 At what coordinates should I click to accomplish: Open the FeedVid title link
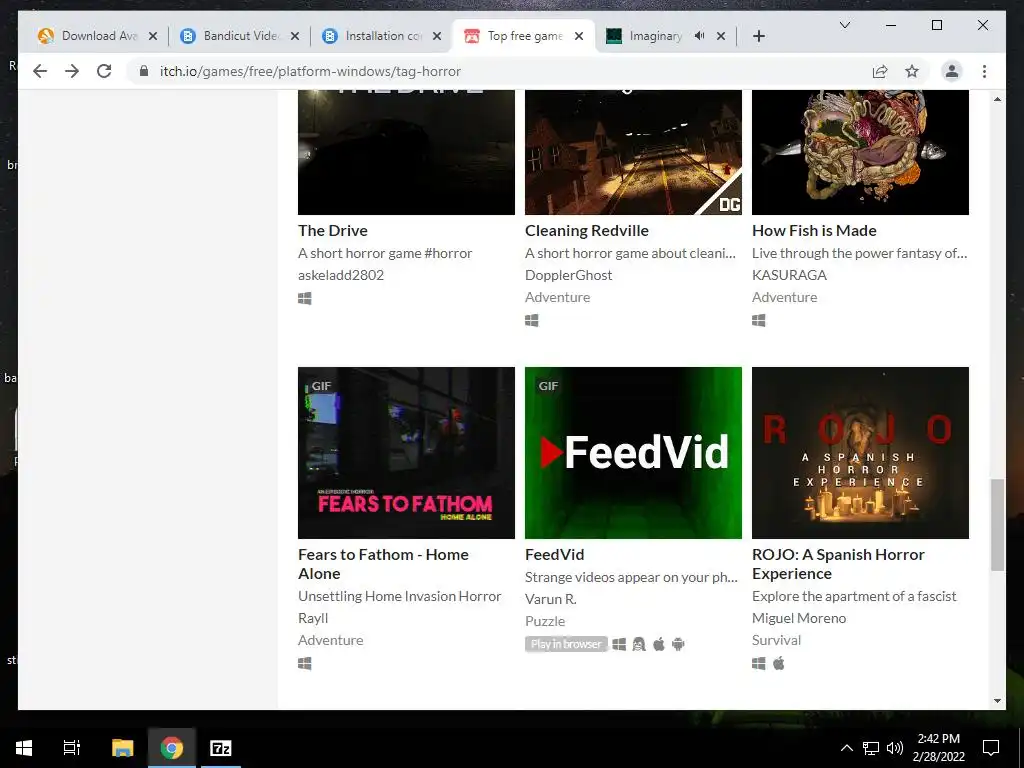(554, 554)
